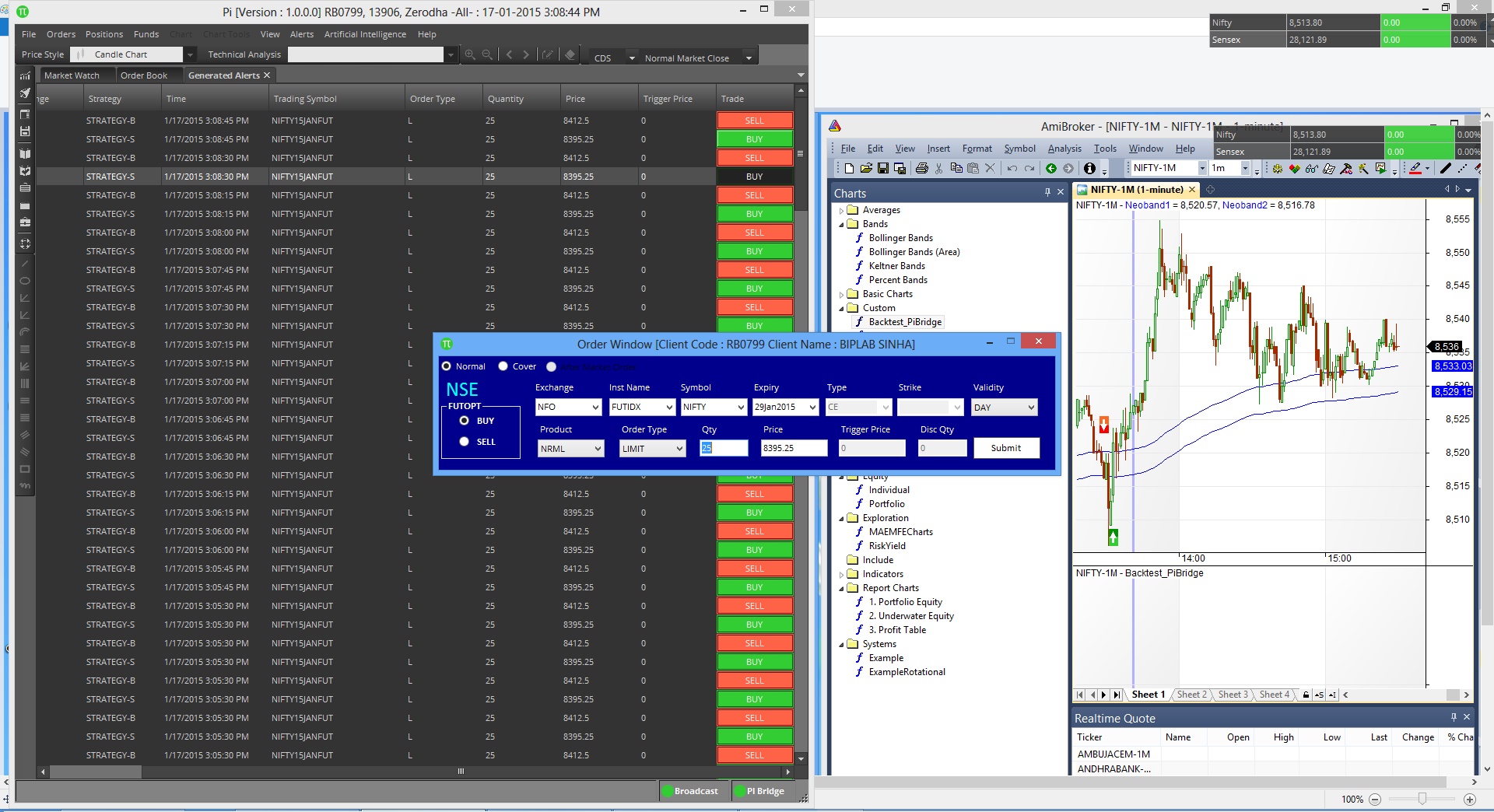Click SELL for STRATEGY-B at 3:08:45 PM
Image resolution: width=1494 pixels, height=812 pixels.
pos(755,121)
